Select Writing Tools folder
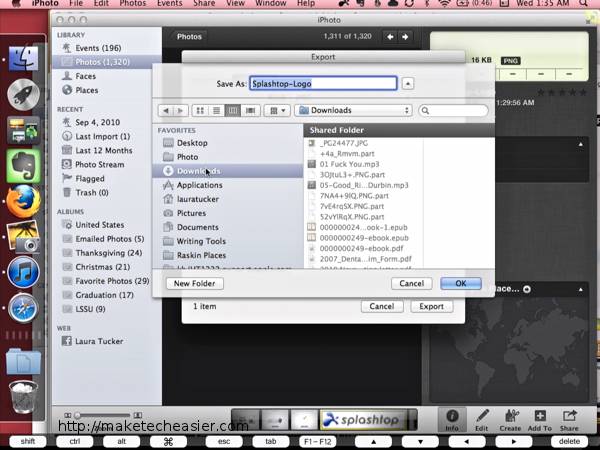 pyautogui.click(x=228, y=241)
